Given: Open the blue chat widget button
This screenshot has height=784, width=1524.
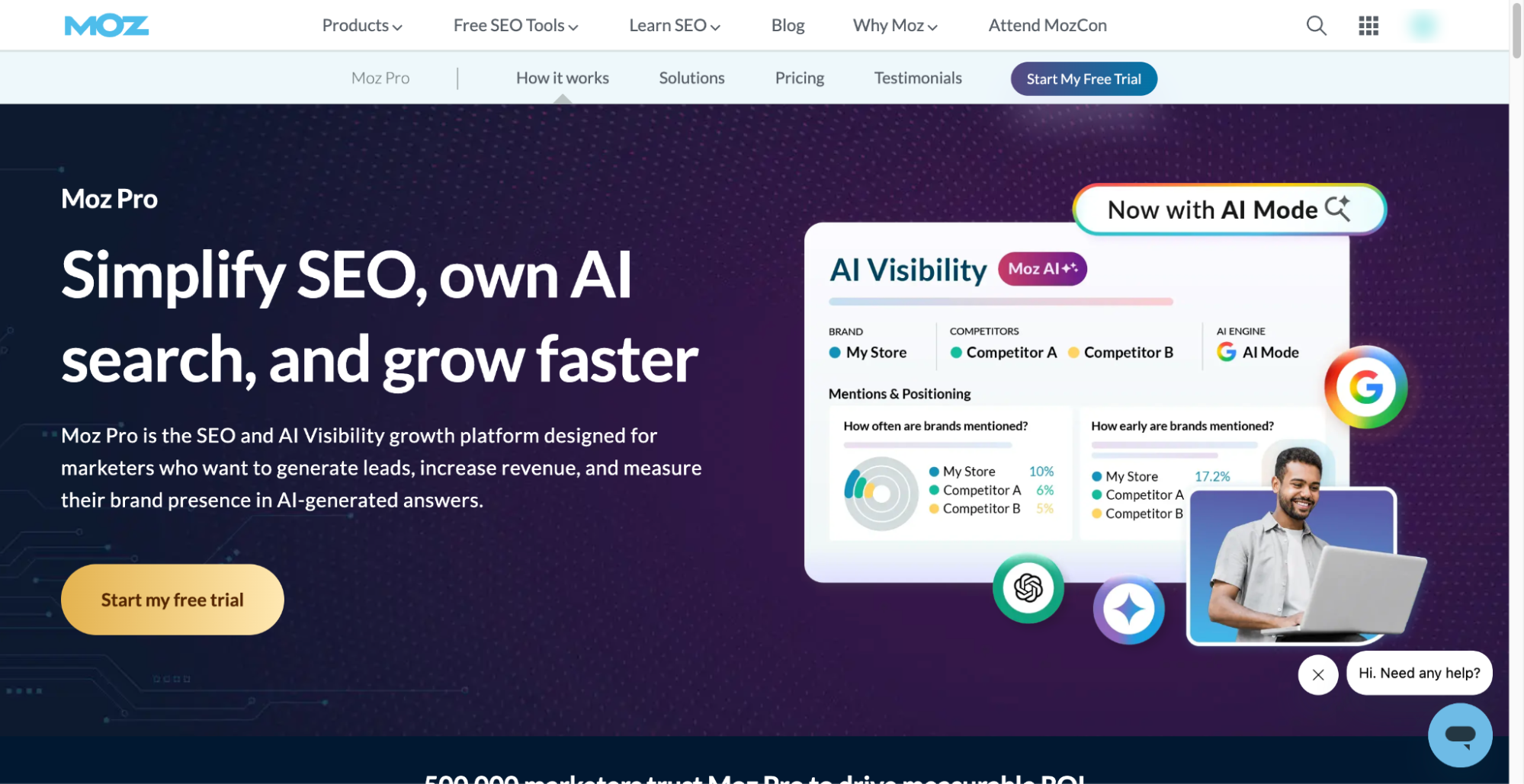Looking at the screenshot, I should tap(1460, 735).
